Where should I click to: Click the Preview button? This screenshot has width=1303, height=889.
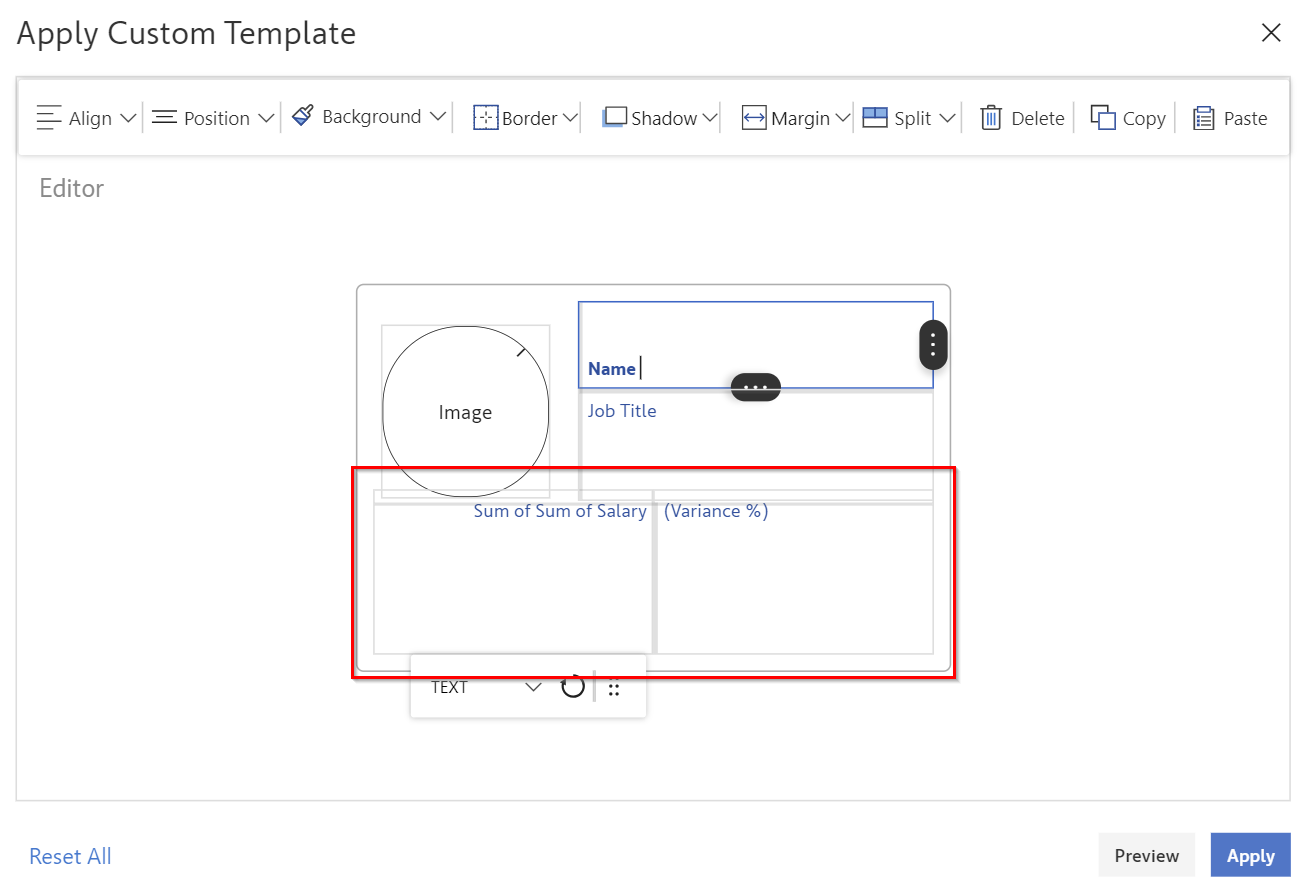pyautogui.click(x=1146, y=855)
